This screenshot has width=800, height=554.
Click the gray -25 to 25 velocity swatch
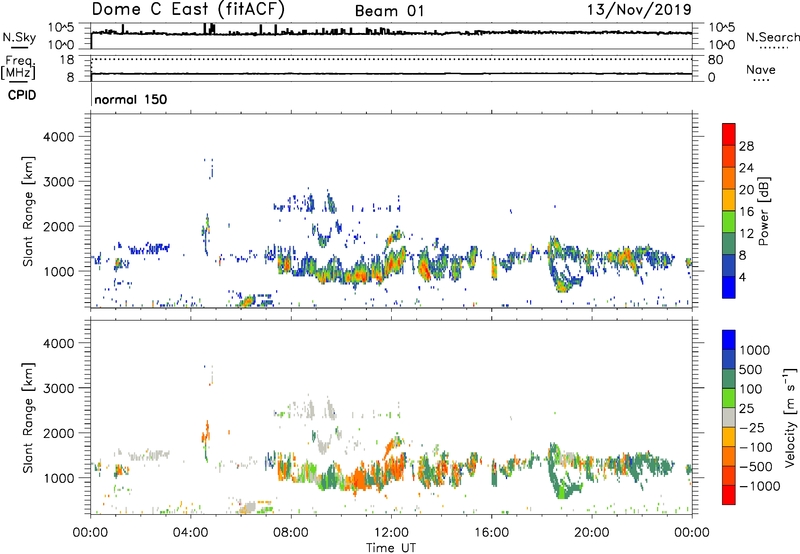pos(729,417)
